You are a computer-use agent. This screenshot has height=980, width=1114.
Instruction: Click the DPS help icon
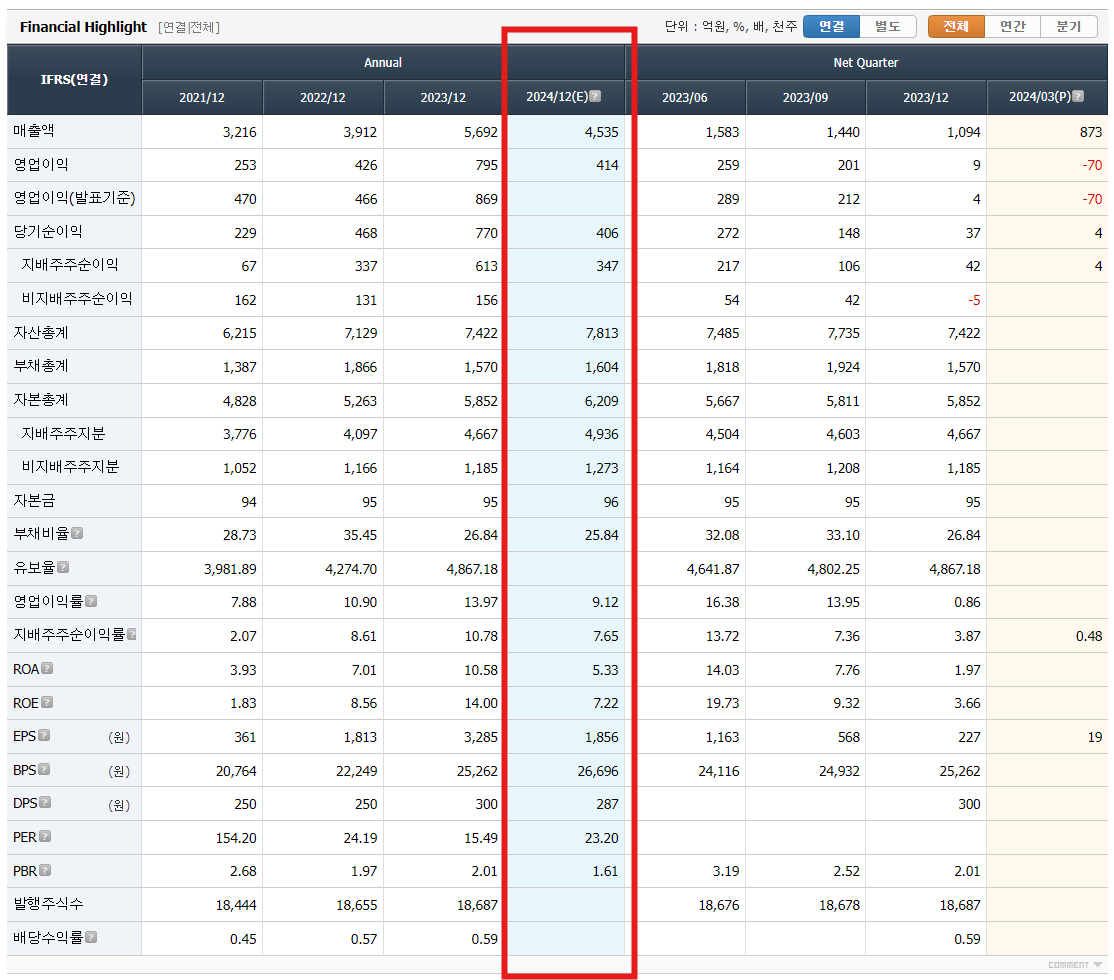45,802
